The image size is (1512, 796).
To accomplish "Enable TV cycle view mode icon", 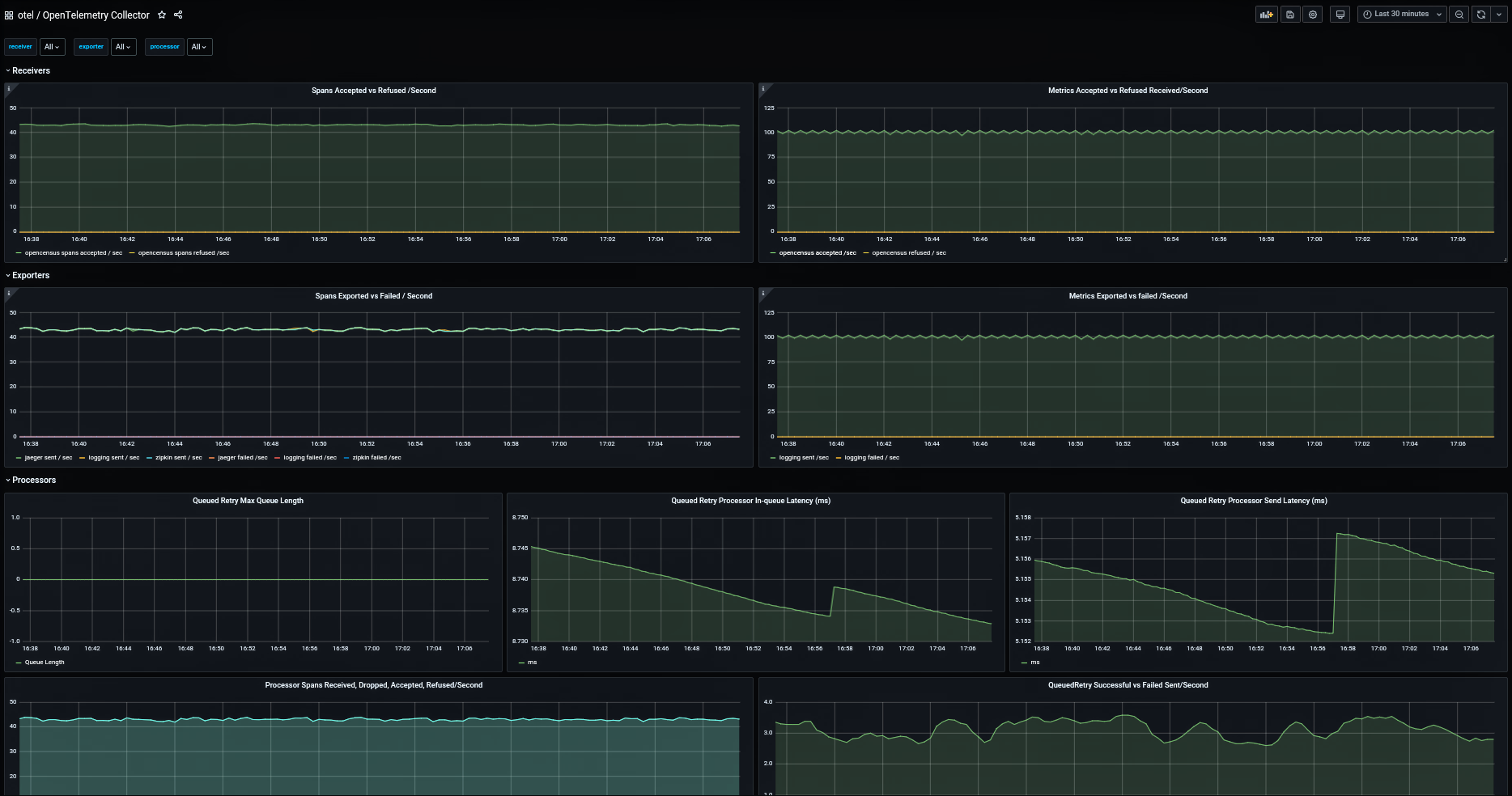I will (1339, 14).
